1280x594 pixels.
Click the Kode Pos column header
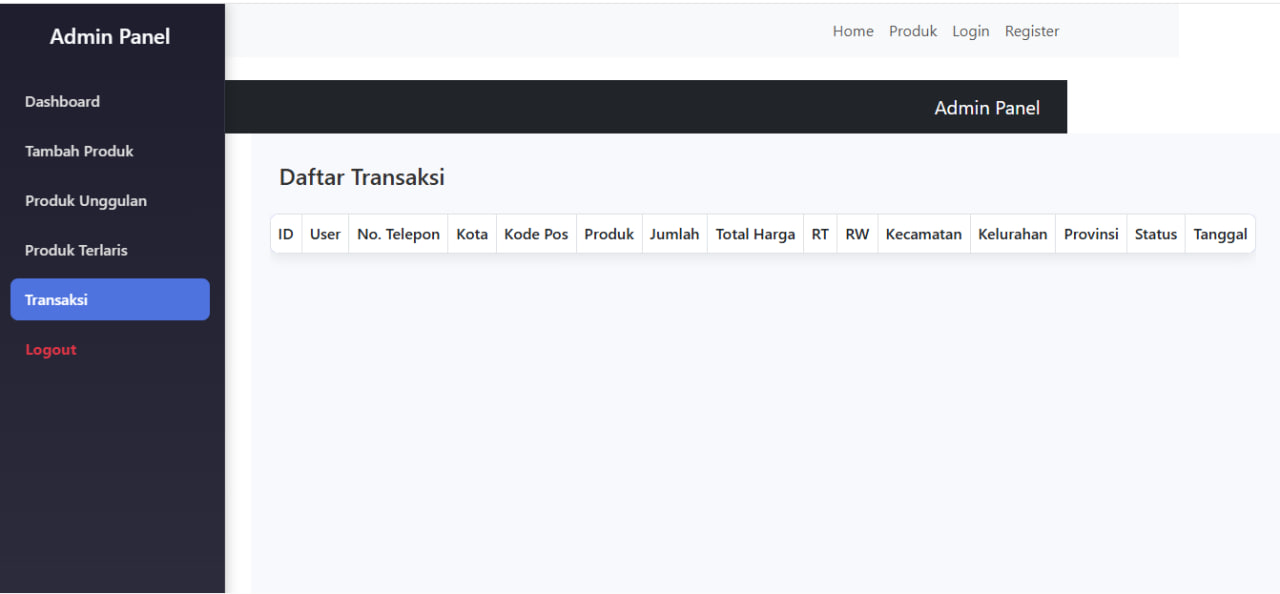pos(536,234)
